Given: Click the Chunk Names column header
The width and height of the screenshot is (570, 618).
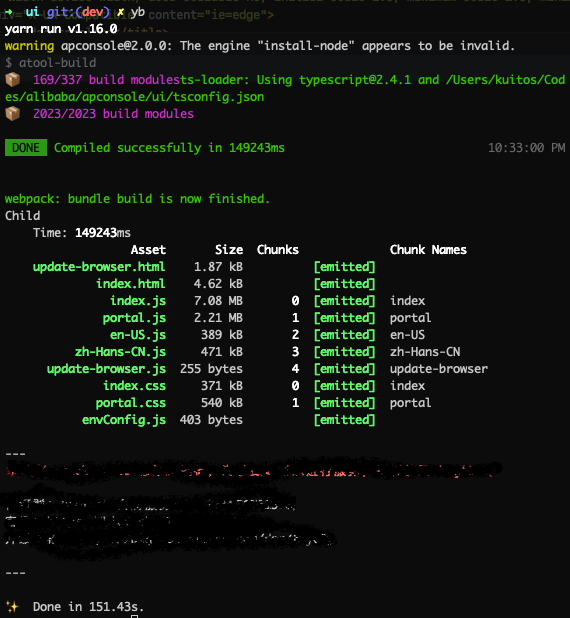Looking at the screenshot, I should tap(428, 250).
